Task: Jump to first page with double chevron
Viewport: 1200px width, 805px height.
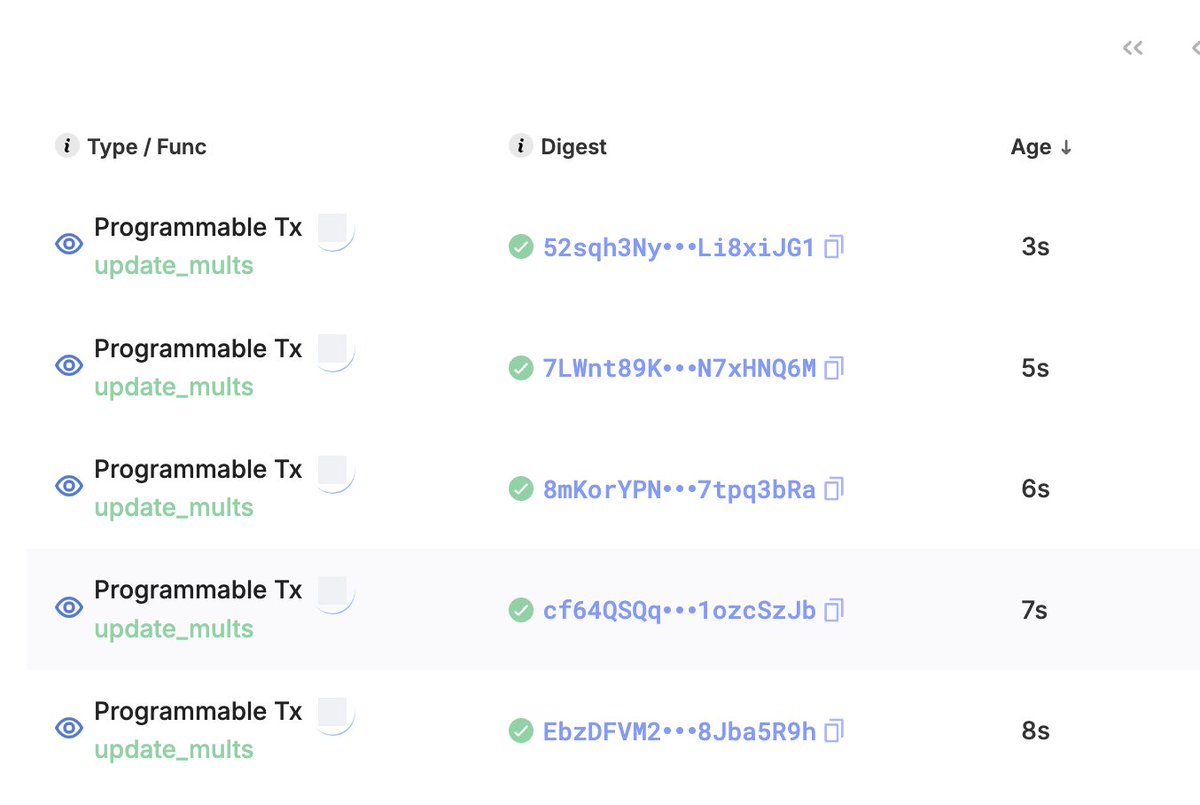Action: [x=1132, y=48]
